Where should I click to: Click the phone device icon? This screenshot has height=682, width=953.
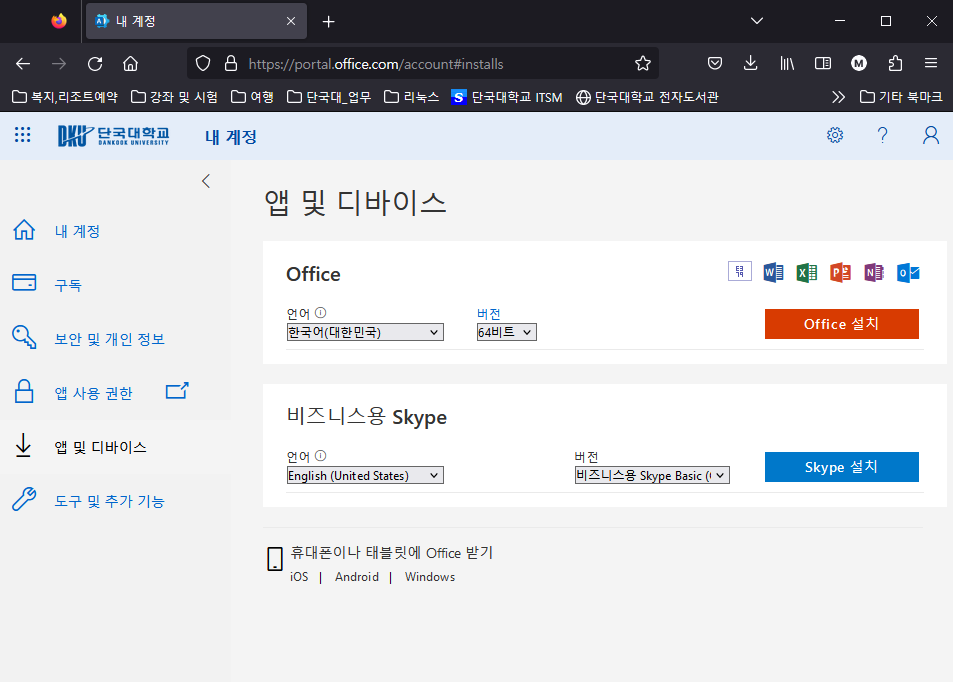pos(275,559)
